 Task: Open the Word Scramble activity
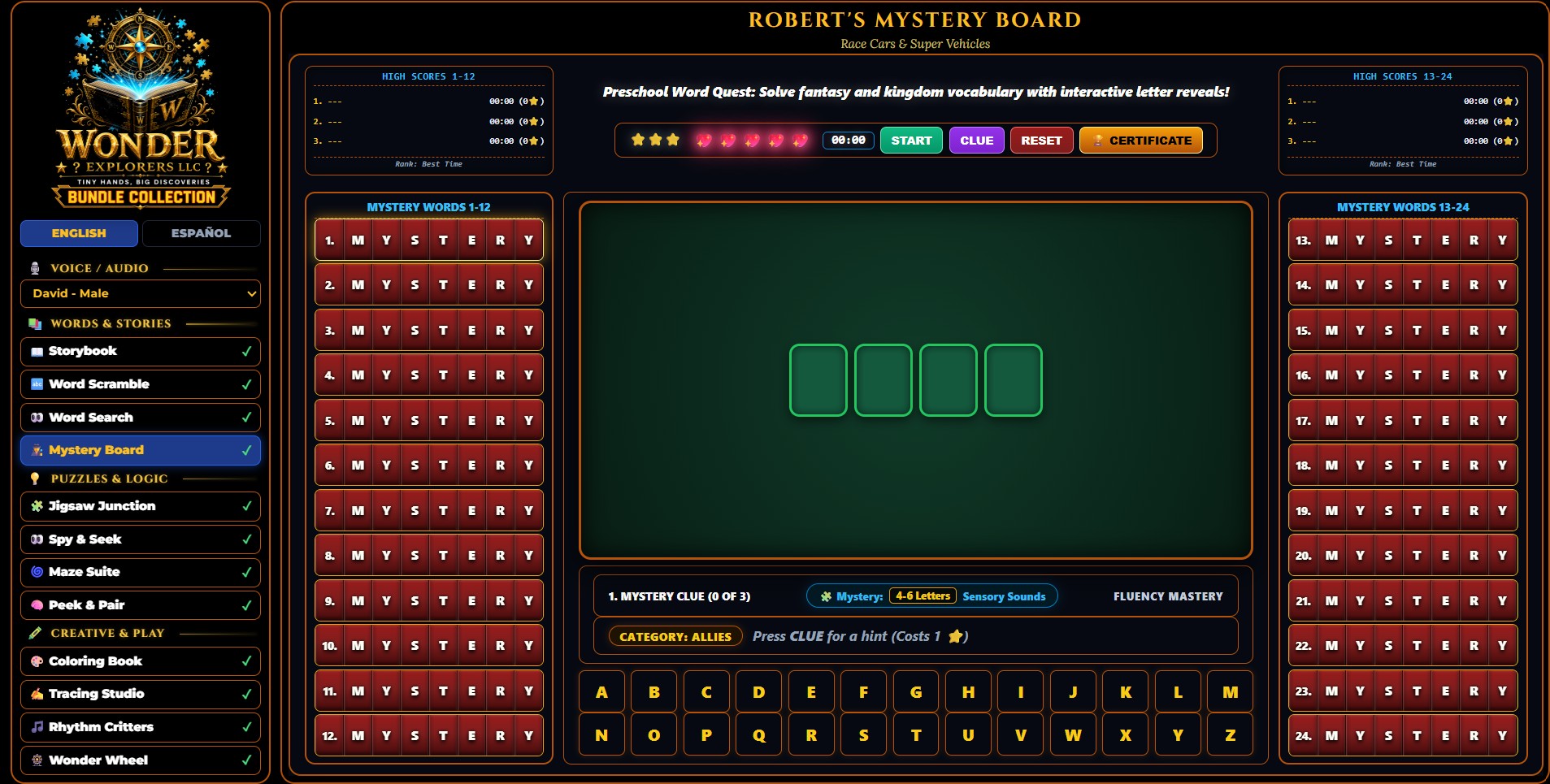141,384
